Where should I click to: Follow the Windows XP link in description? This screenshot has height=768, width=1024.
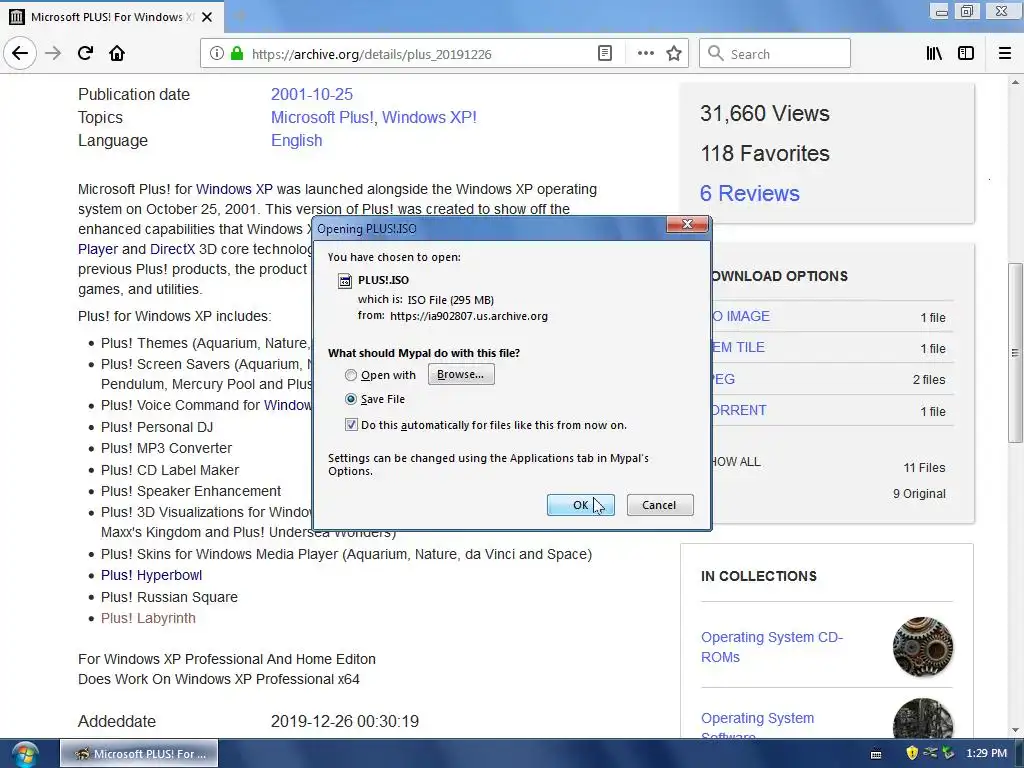tap(234, 189)
